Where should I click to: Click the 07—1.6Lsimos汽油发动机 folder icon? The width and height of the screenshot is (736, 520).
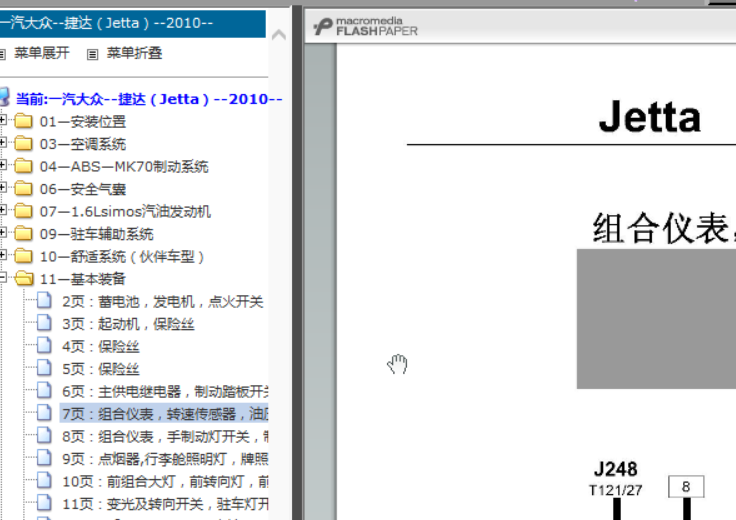(x=23, y=211)
